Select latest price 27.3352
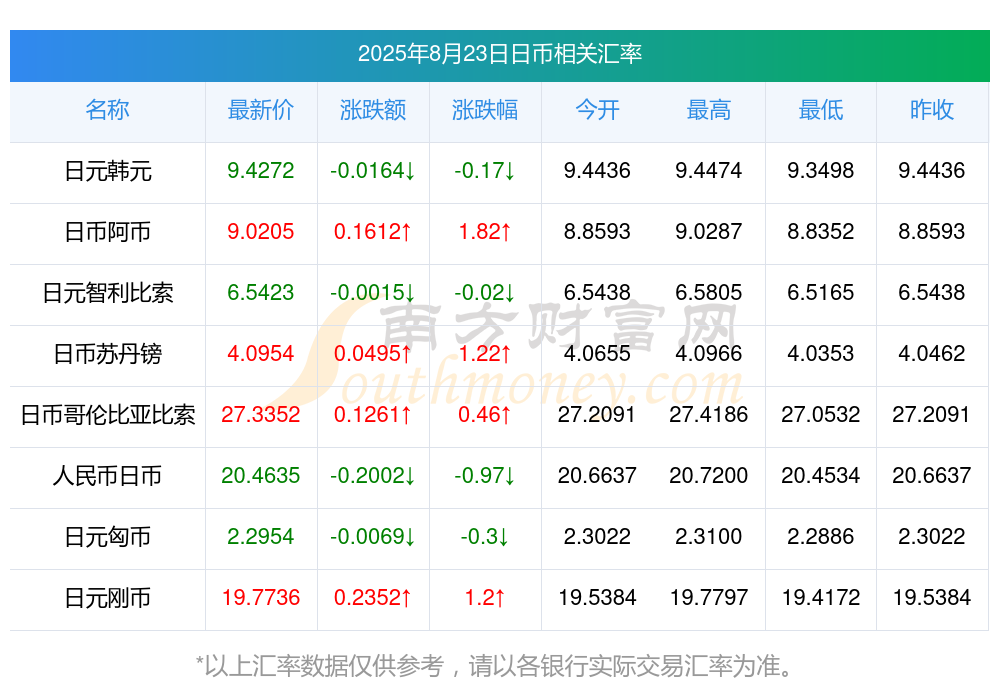This screenshot has height=698, width=1000. coord(261,414)
